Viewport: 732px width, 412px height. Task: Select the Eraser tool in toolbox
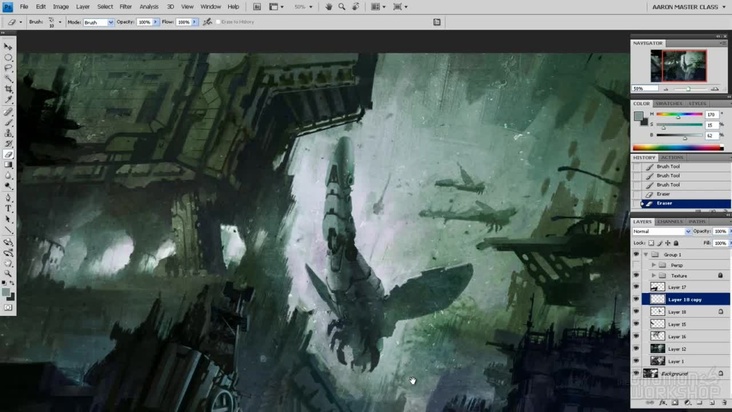[8, 154]
